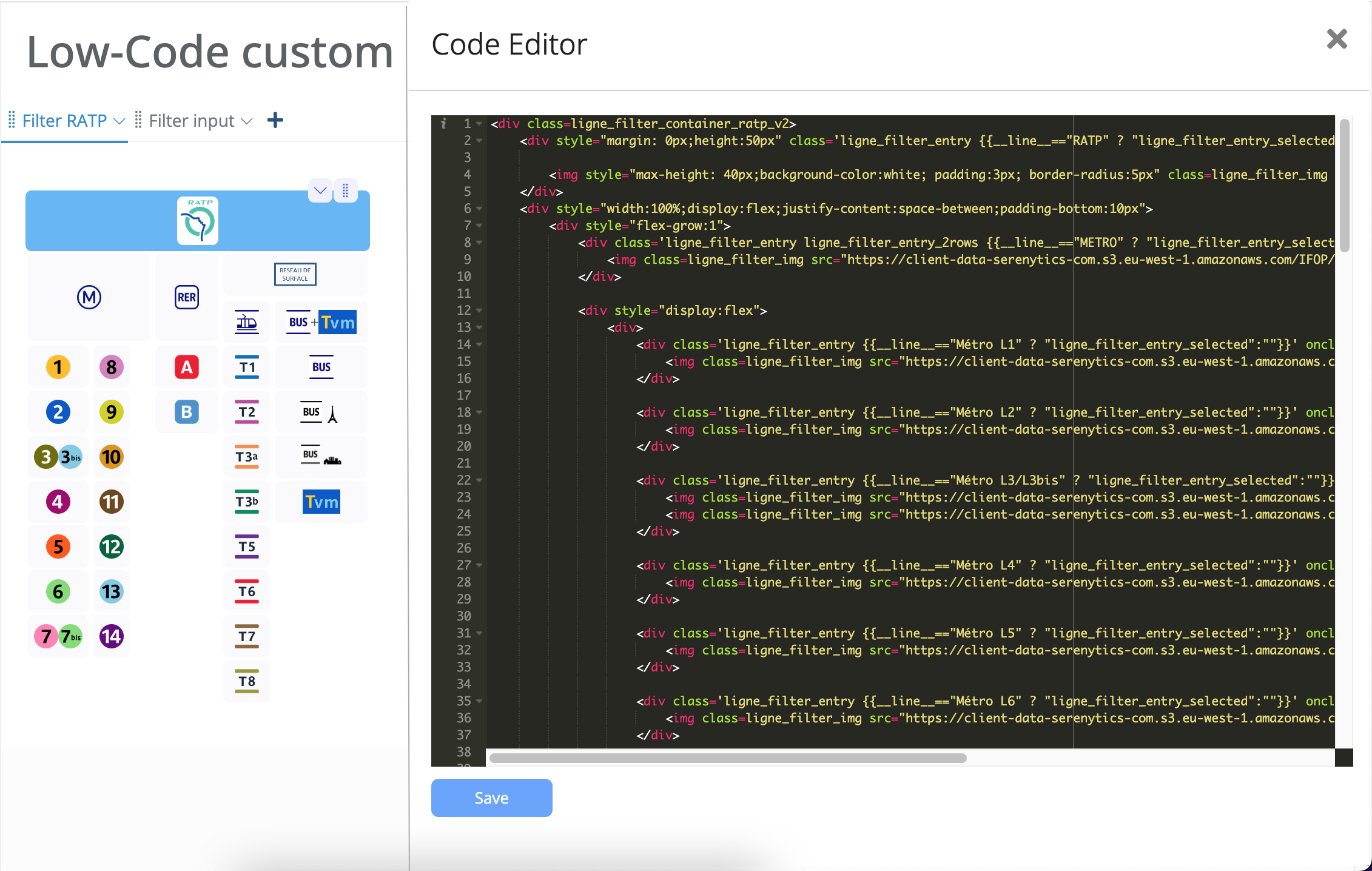Collapse code fold at line 8
The height and width of the screenshot is (871, 1372).
[x=479, y=242]
